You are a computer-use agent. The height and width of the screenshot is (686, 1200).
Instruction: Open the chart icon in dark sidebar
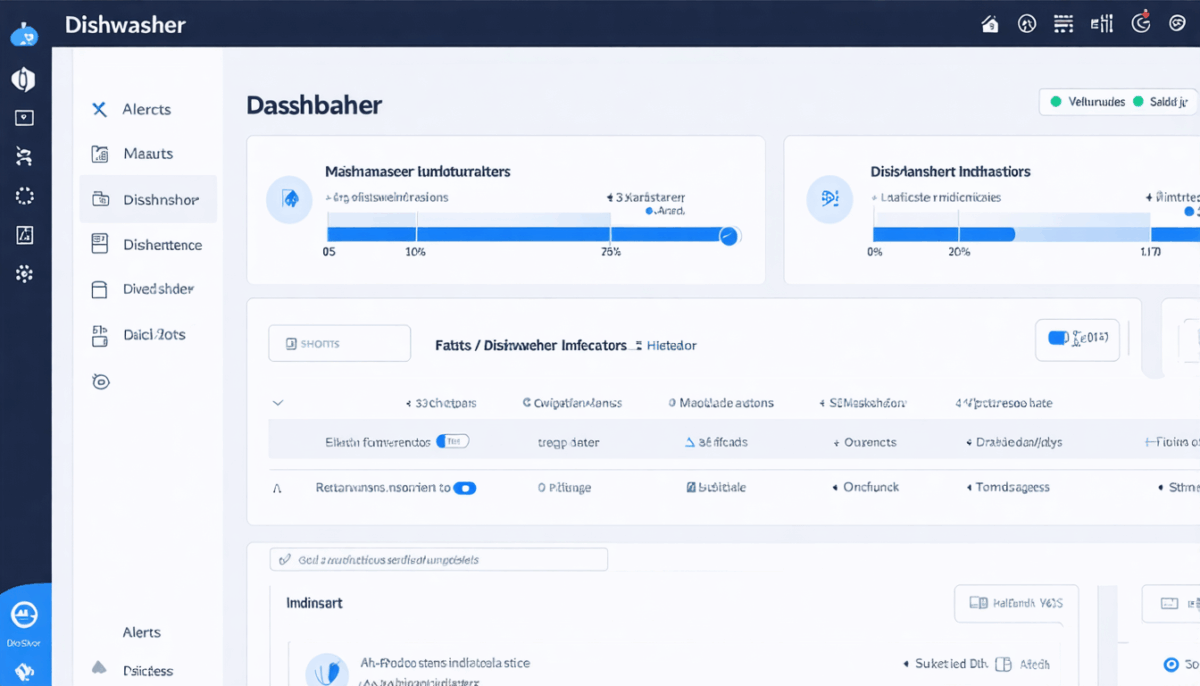[x=24, y=235]
